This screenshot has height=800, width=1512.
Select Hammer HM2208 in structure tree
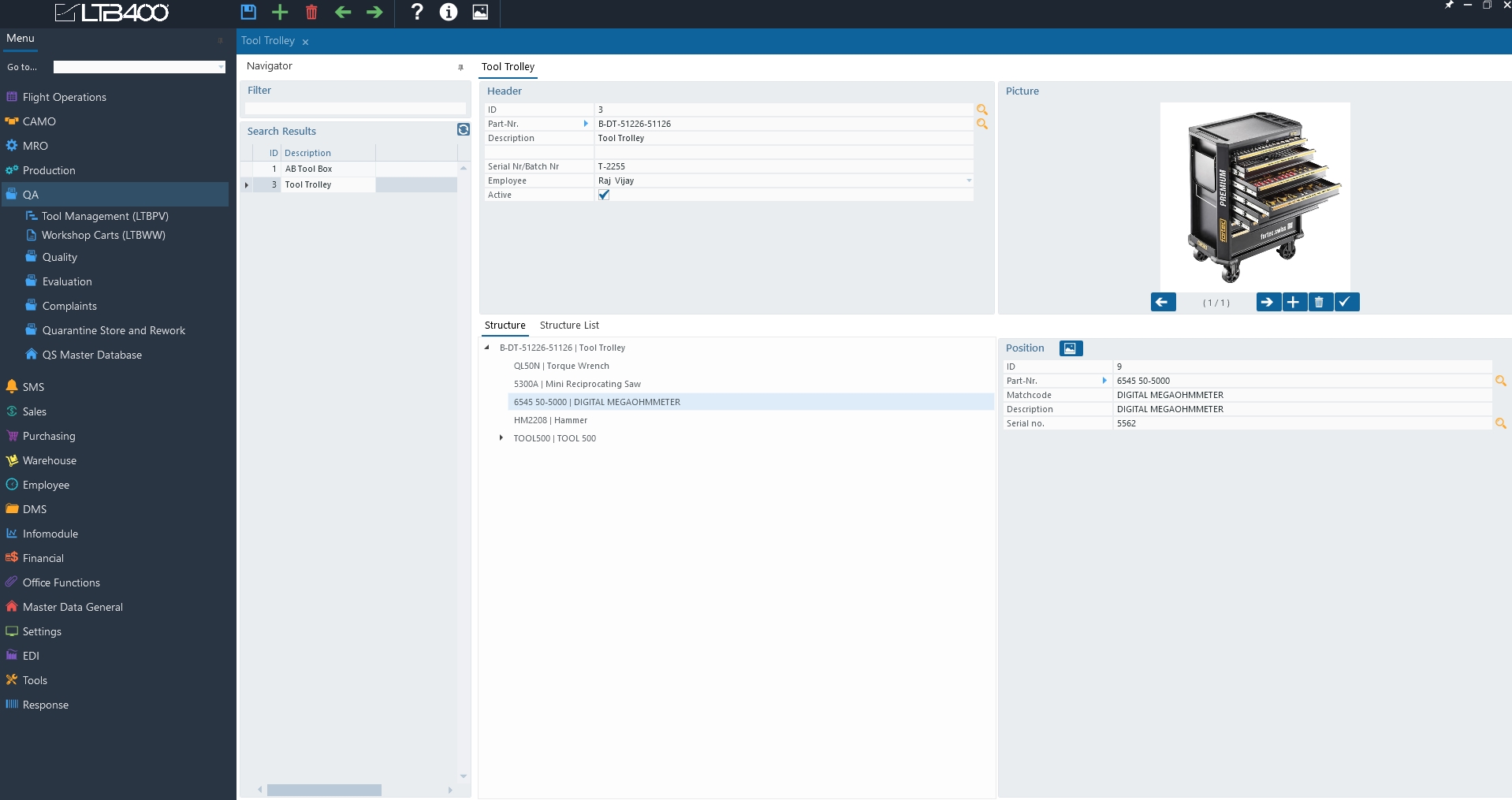coord(550,420)
